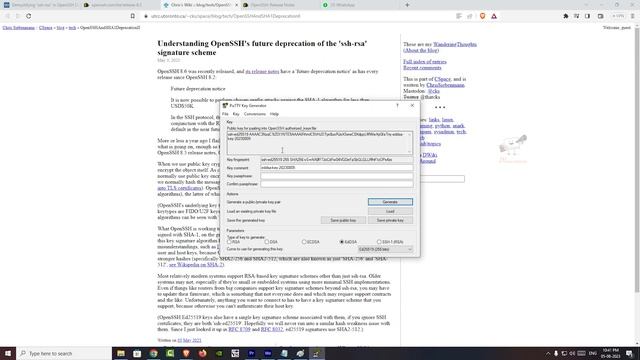Open the RFC 8709 link
The width and height of the screenshot is (640, 360).
click(x=239, y=329)
